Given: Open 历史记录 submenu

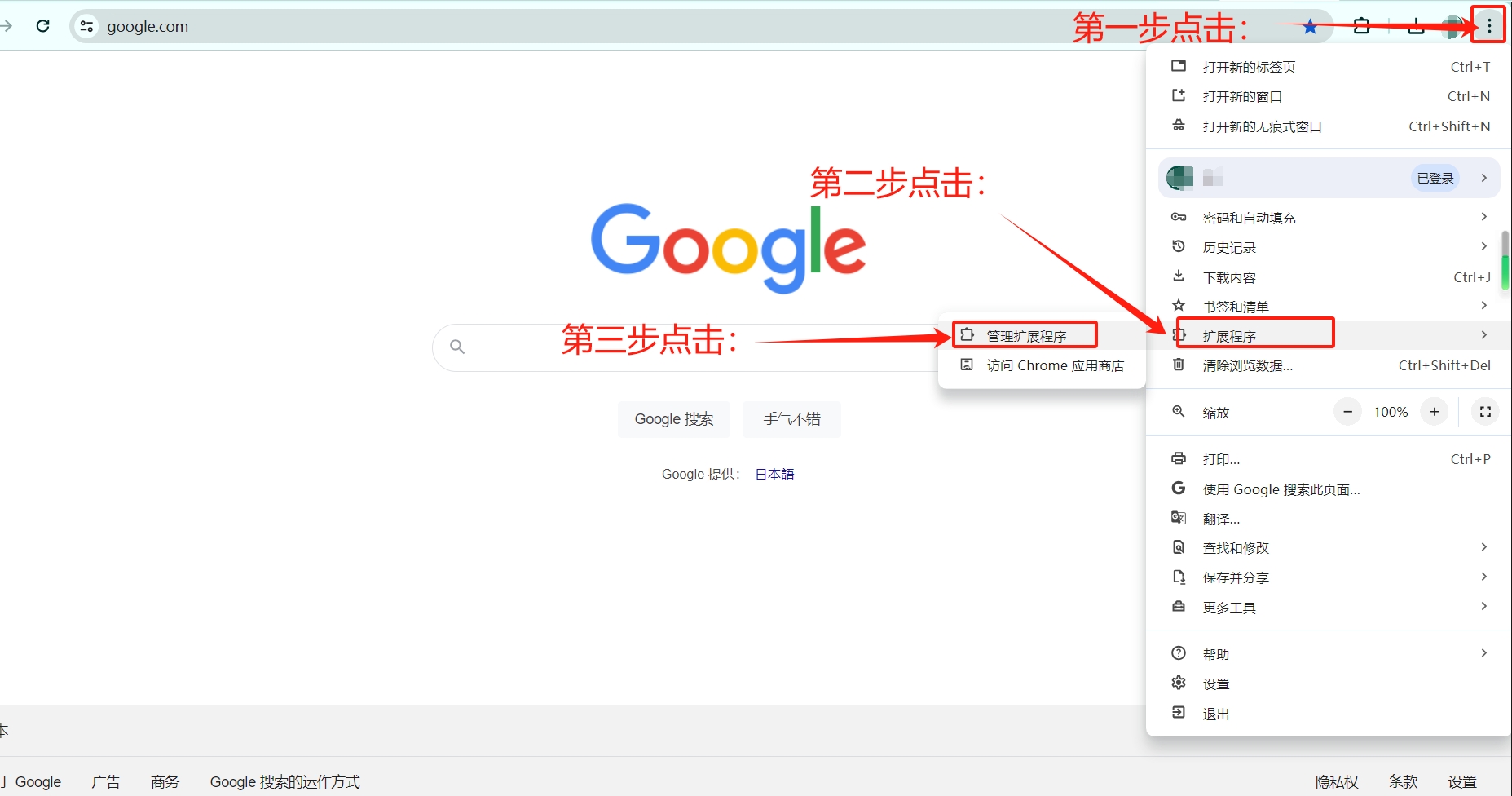Looking at the screenshot, I should click(1329, 247).
